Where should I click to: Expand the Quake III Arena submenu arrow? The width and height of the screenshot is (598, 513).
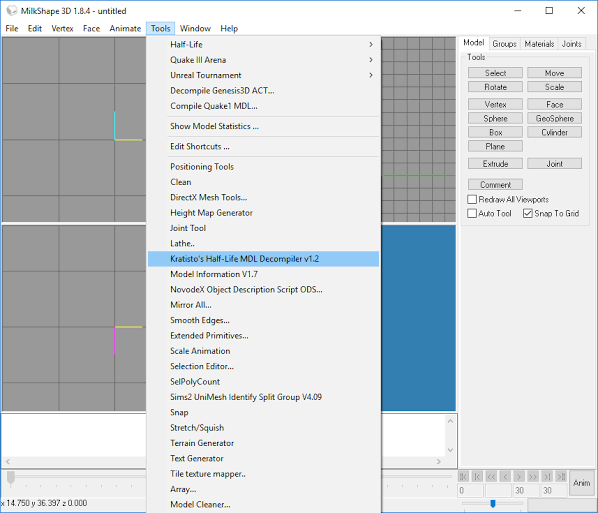click(371, 60)
